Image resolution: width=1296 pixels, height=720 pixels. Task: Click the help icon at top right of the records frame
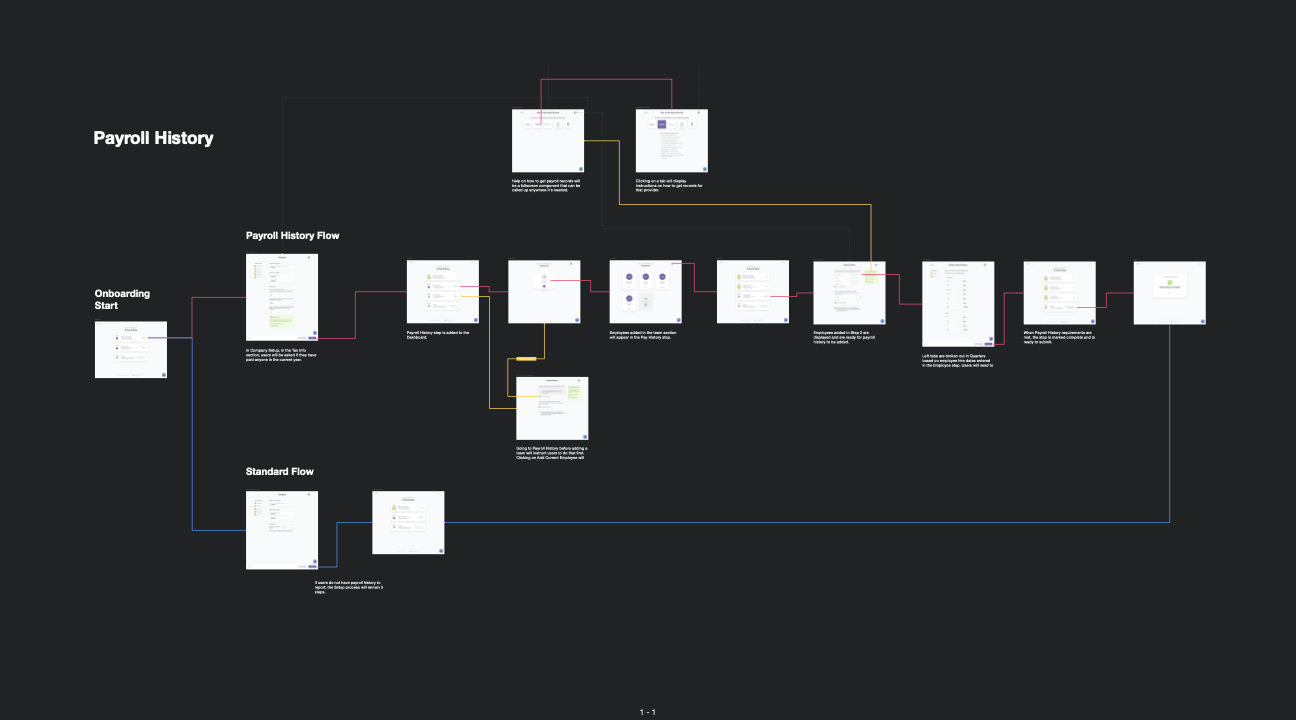coord(575,112)
